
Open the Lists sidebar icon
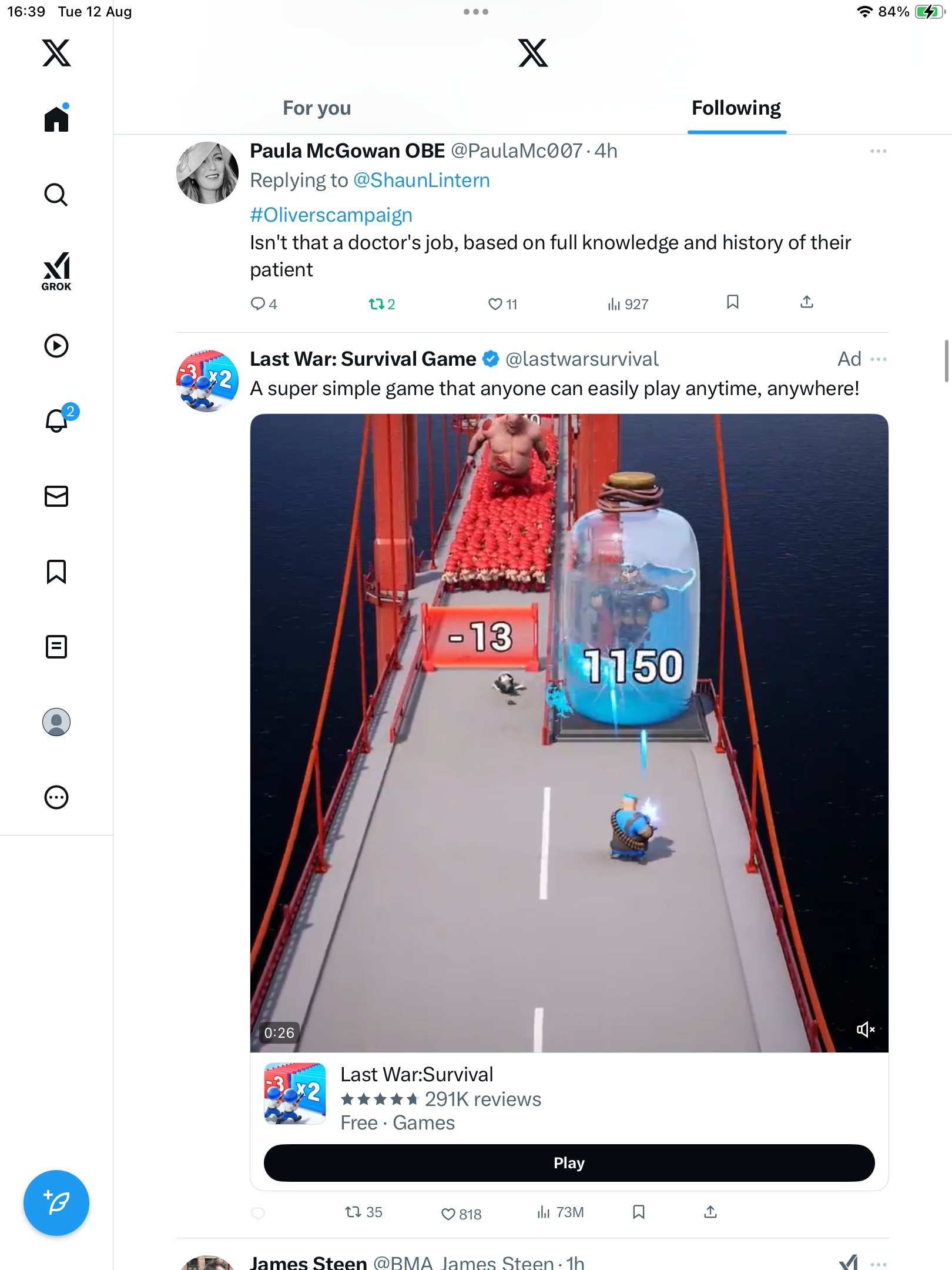[56, 647]
